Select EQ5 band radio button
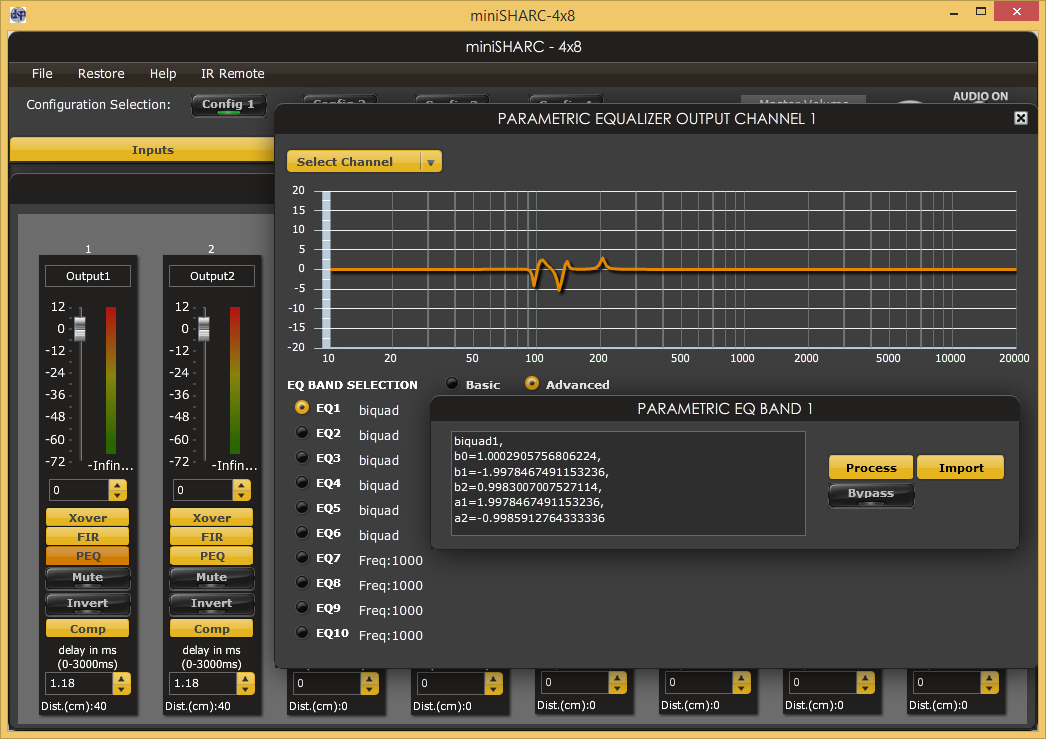The height and width of the screenshot is (739, 1046). (302, 508)
